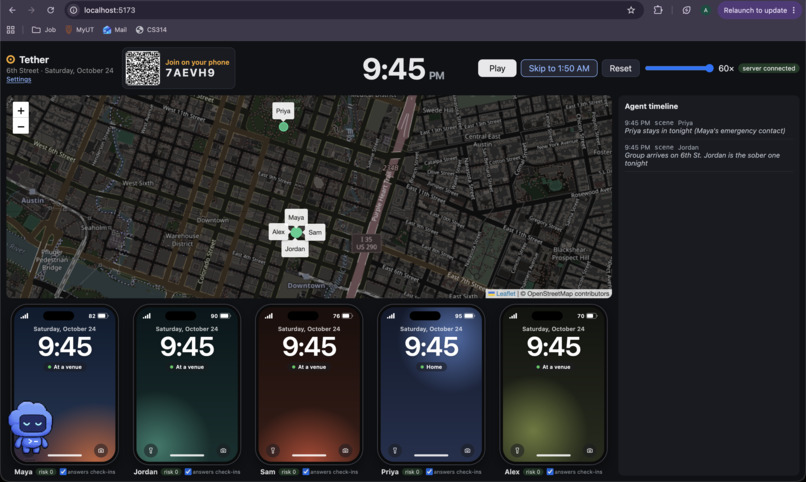This screenshot has height=482, width=806.
Task: Click Jordan's risk 0 badge
Action: tap(171, 472)
